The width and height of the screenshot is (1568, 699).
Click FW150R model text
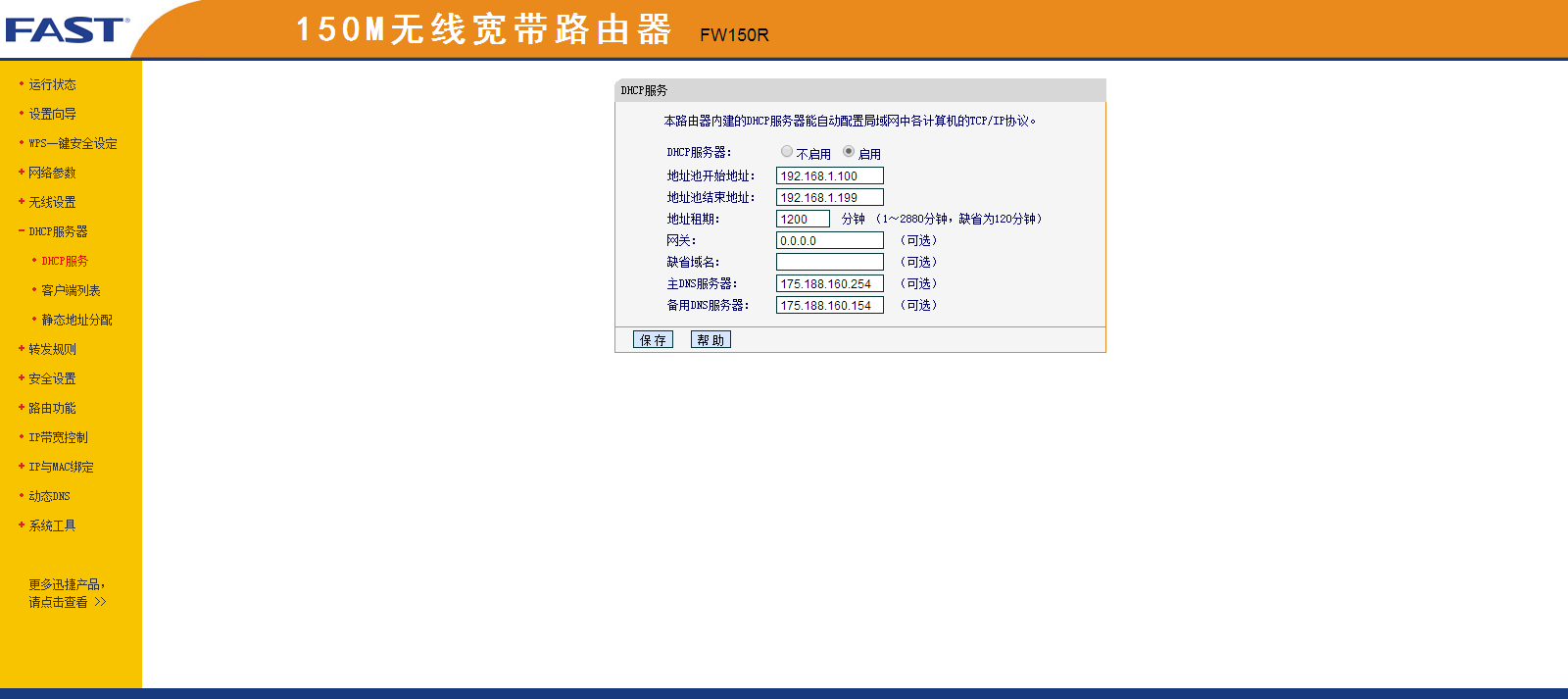[x=734, y=35]
